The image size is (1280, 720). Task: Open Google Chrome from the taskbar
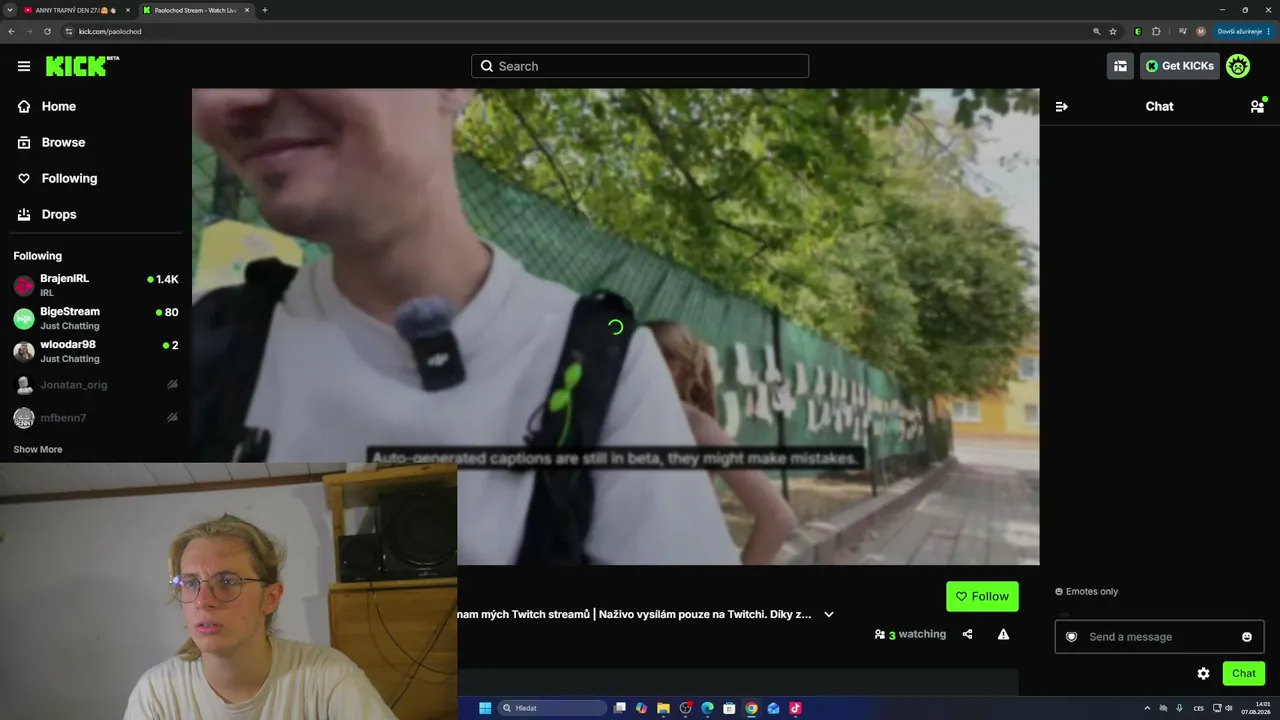(751, 708)
